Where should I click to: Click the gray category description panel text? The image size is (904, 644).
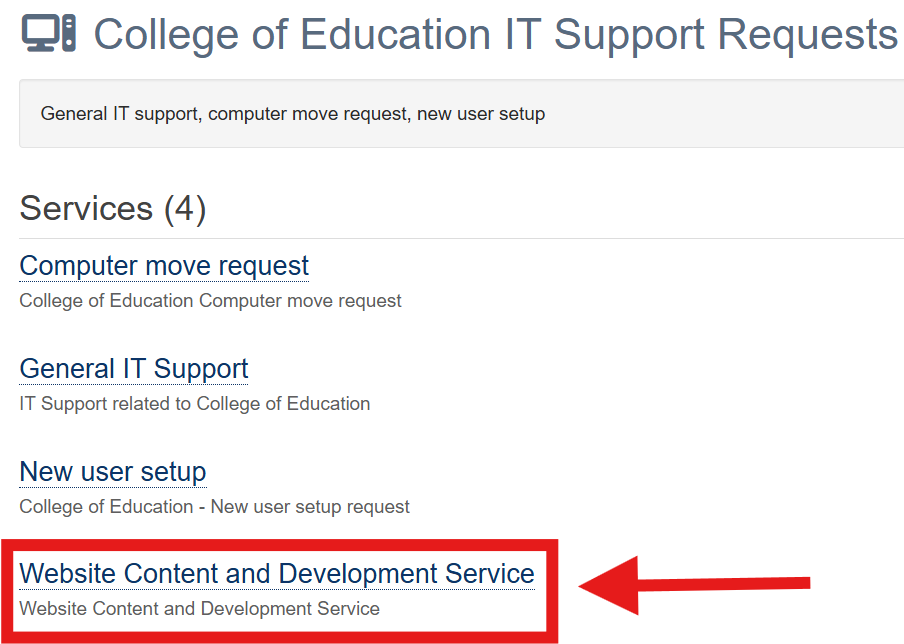(x=292, y=114)
